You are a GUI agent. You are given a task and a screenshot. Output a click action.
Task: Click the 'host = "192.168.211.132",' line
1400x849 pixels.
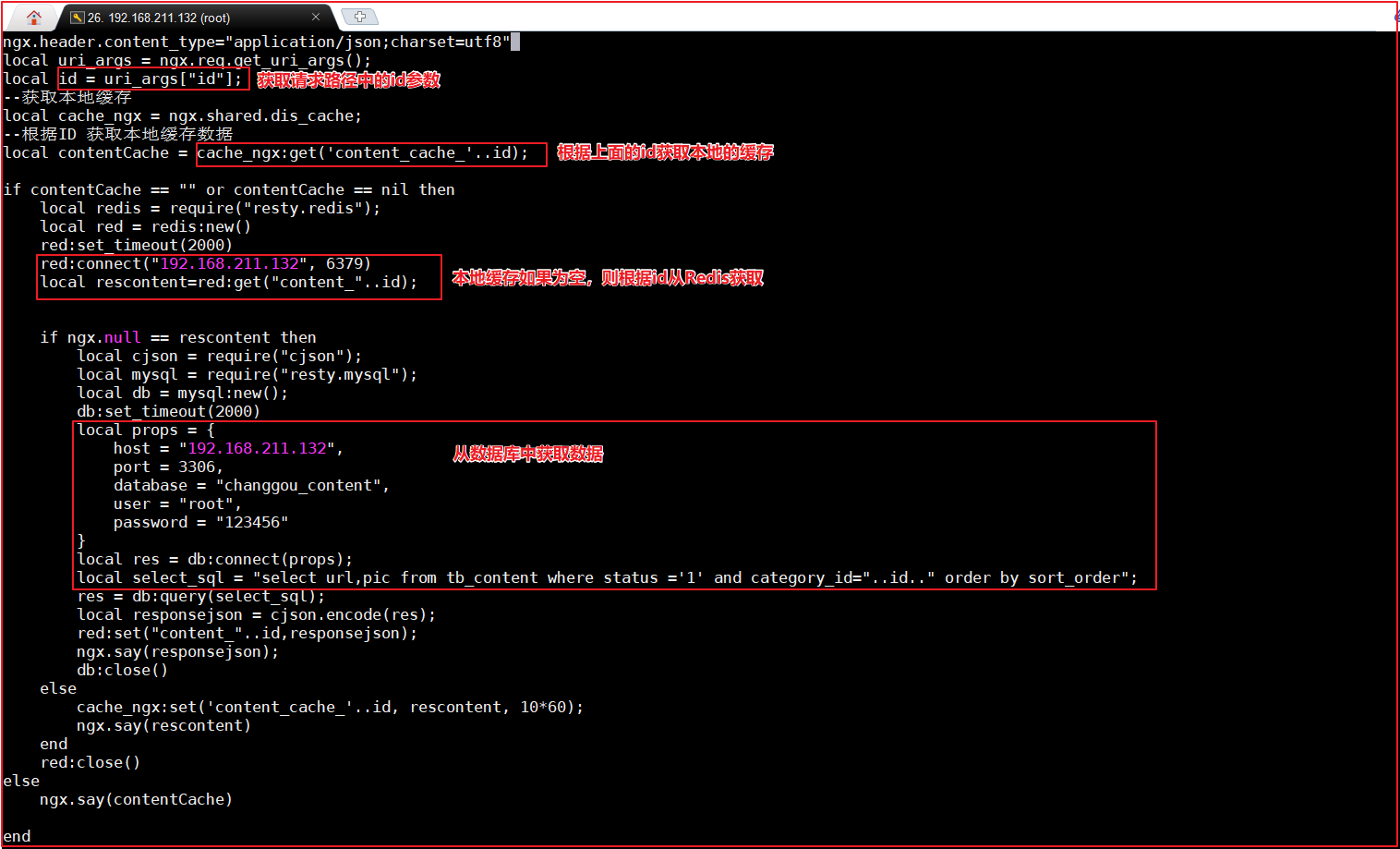click(229, 448)
